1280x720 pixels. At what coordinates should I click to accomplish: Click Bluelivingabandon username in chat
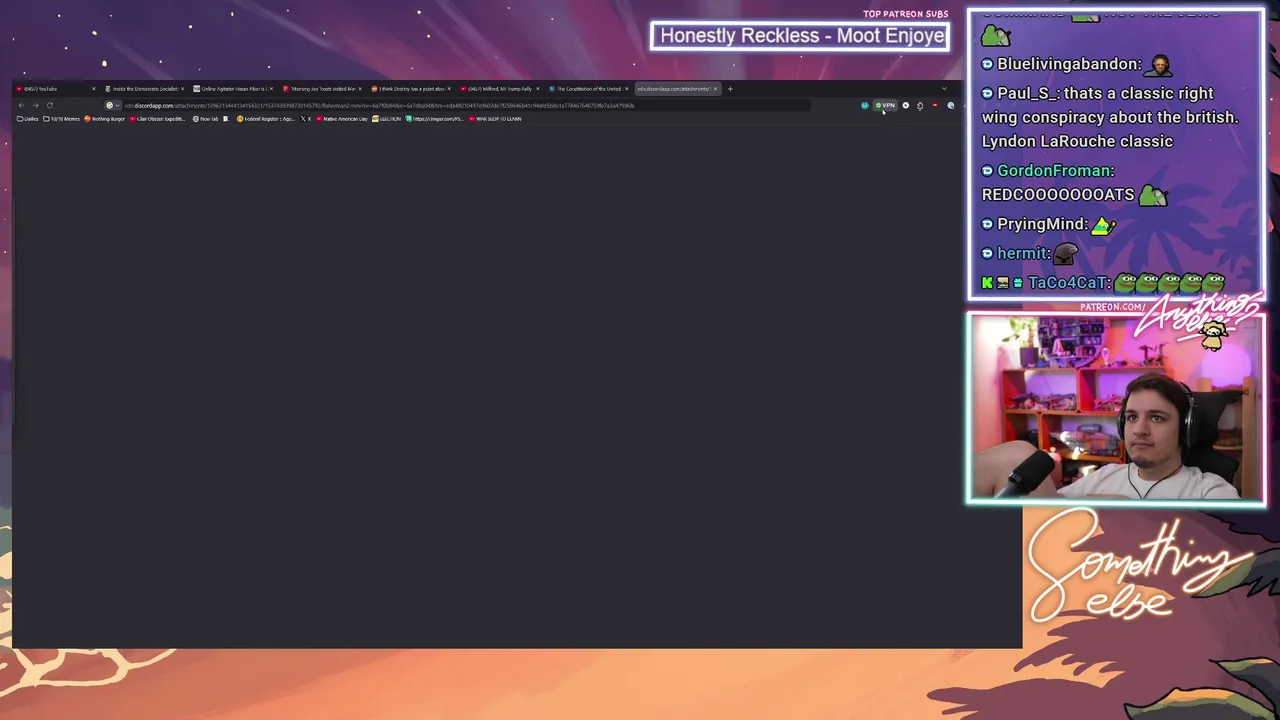click(x=1068, y=64)
